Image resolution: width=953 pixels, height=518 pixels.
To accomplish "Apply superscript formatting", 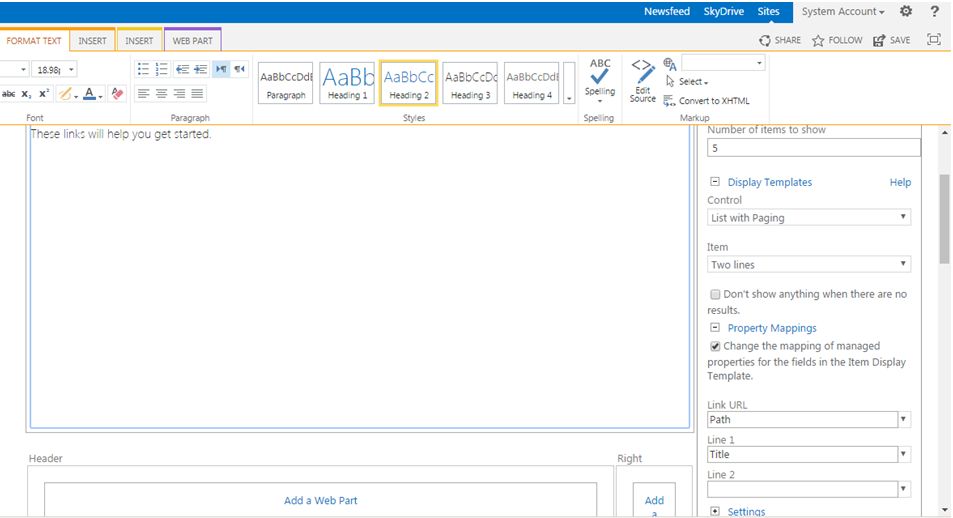I will tap(44, 94).
